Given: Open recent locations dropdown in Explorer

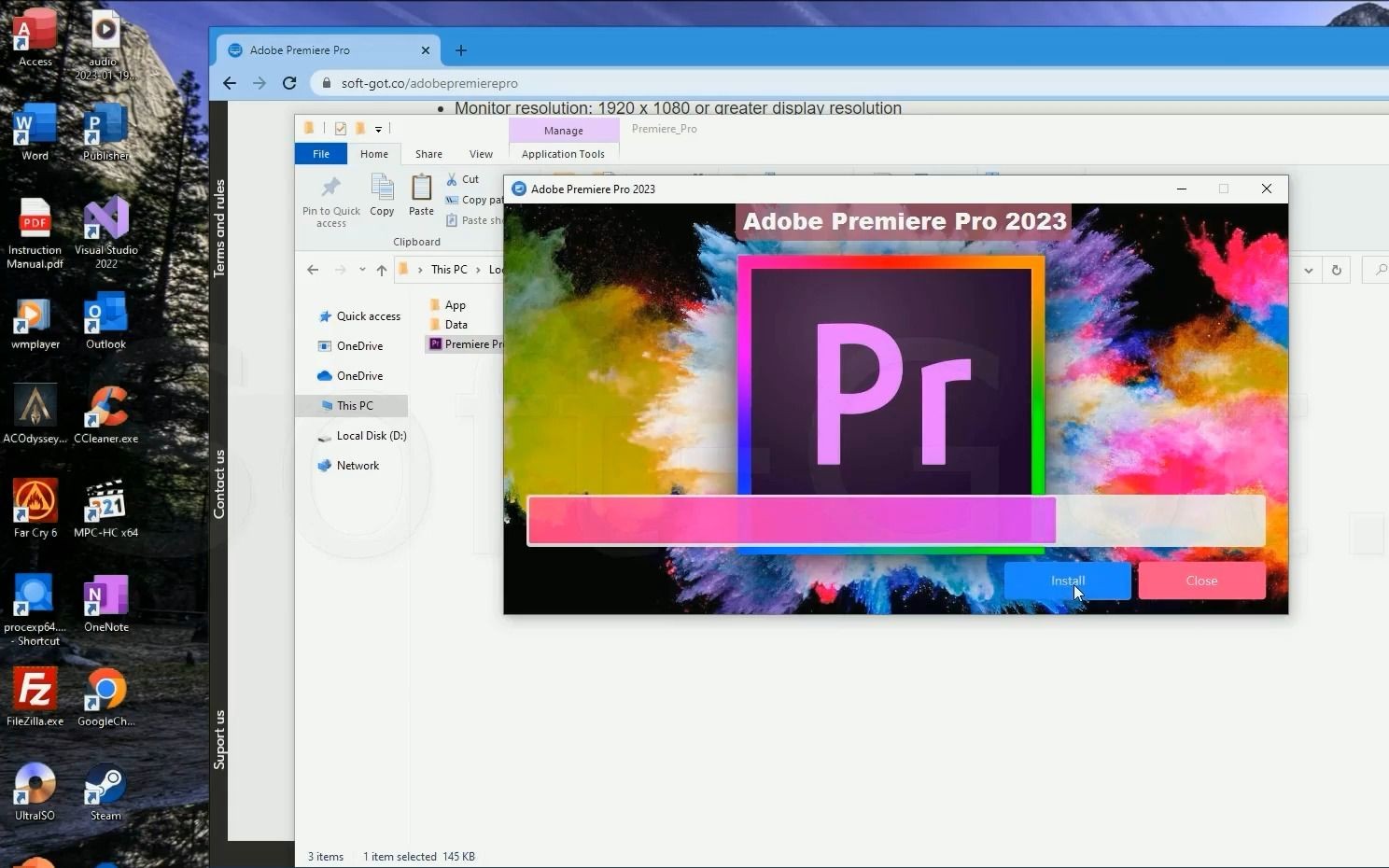Looking at the screenshot, I should (x=362, y=270).
